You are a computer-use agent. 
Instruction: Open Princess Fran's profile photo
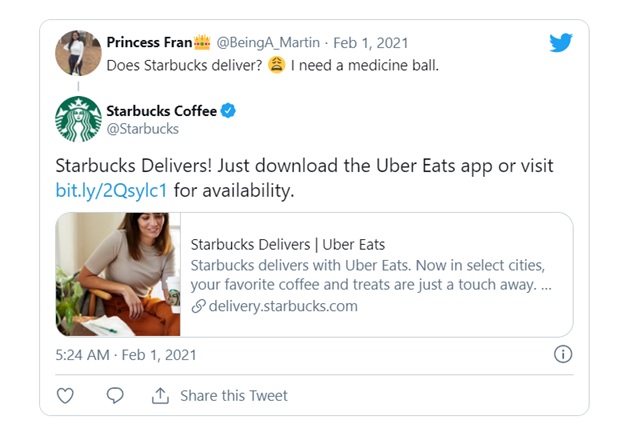(78, 53)
